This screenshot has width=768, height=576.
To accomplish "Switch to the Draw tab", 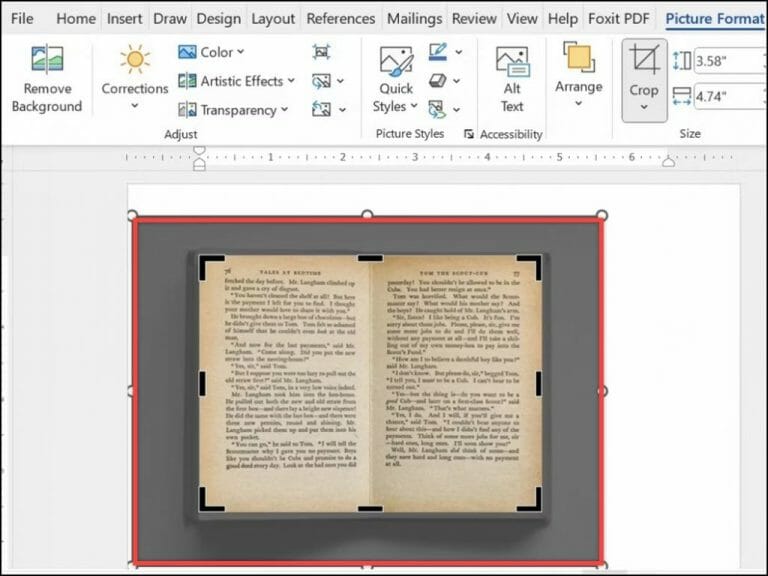I will point(170,19).
